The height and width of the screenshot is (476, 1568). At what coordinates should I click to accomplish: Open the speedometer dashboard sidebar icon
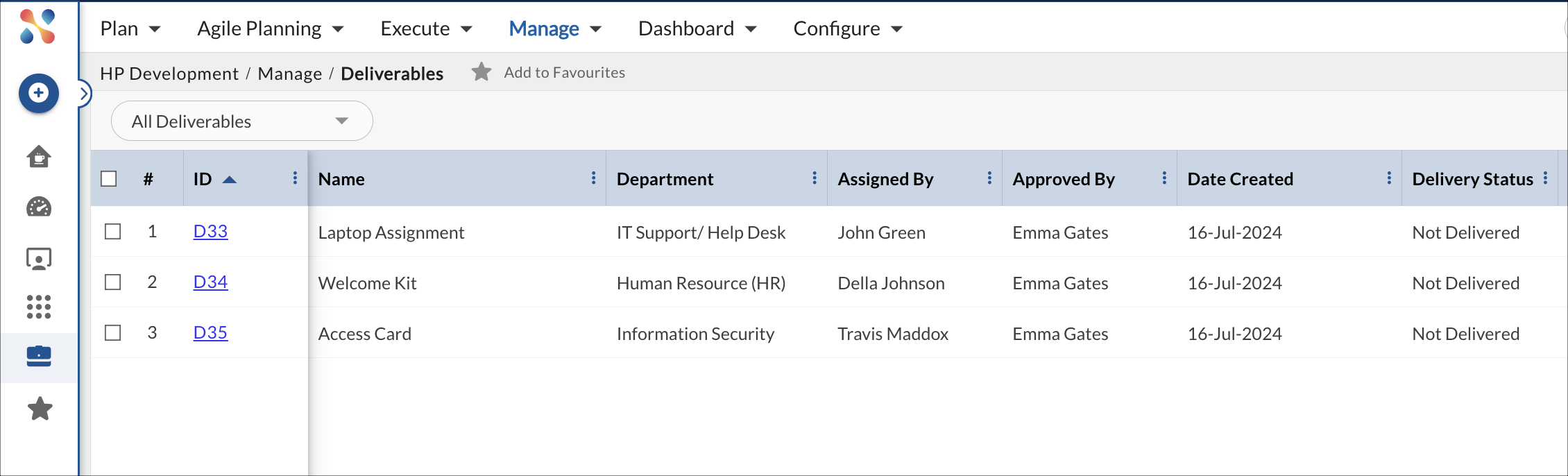pos(39,207)
